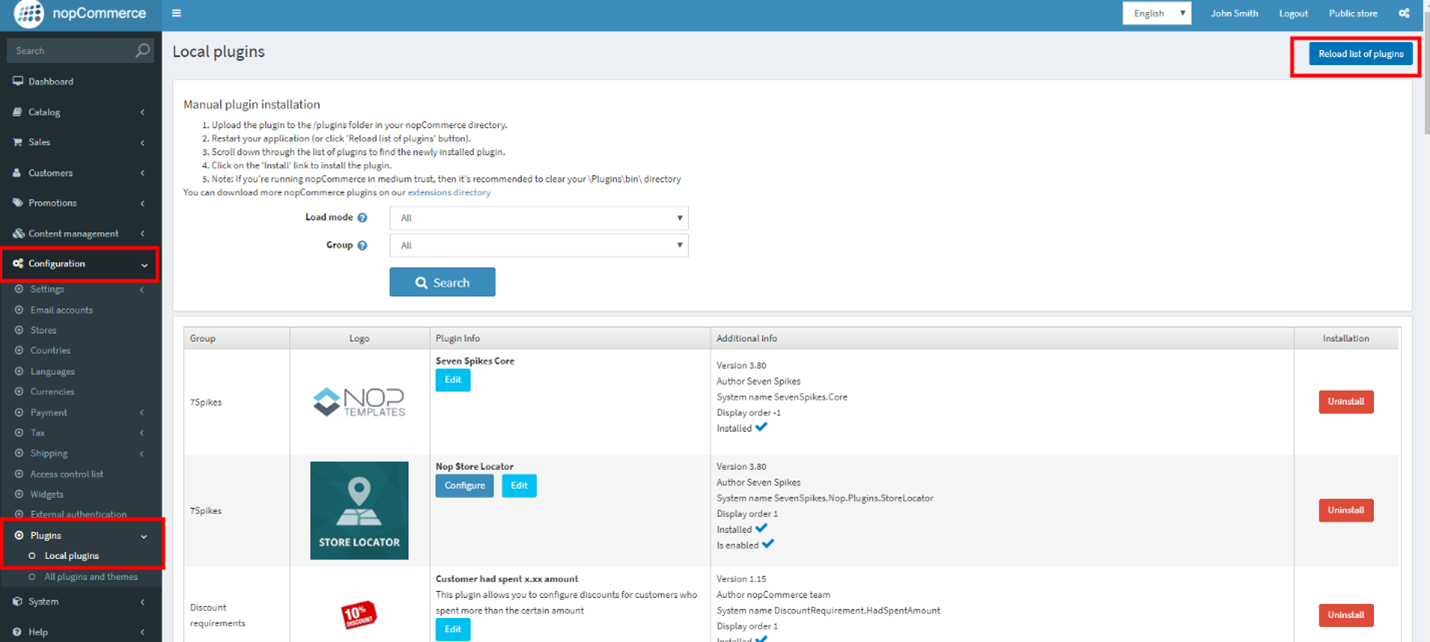Screen dimensions: 1430x642
Task: Open Access control list in the sidebar
Action: [x=66, y=474]
